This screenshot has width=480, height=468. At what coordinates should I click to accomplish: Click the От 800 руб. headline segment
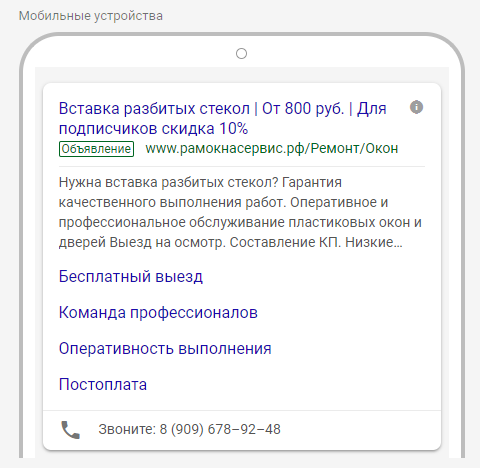point(303,109)
